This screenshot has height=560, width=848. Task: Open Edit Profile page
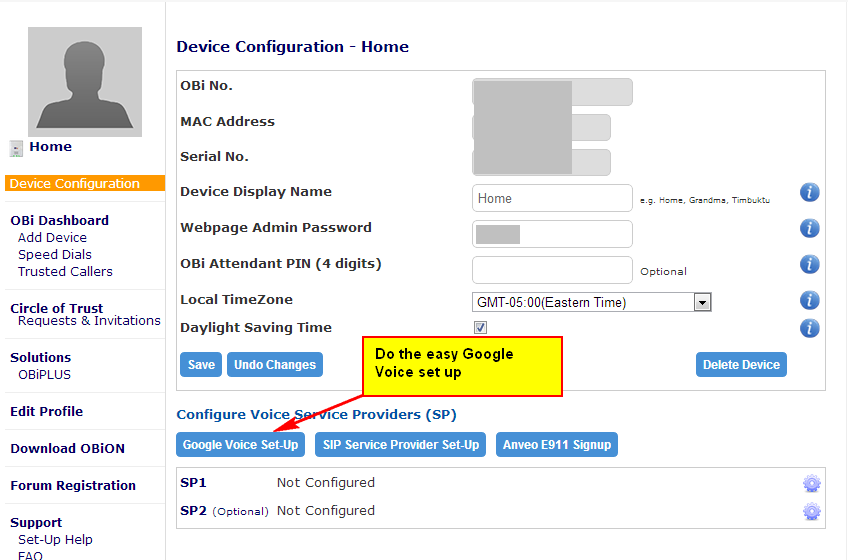pyautogui.click(x=47, y=411)
